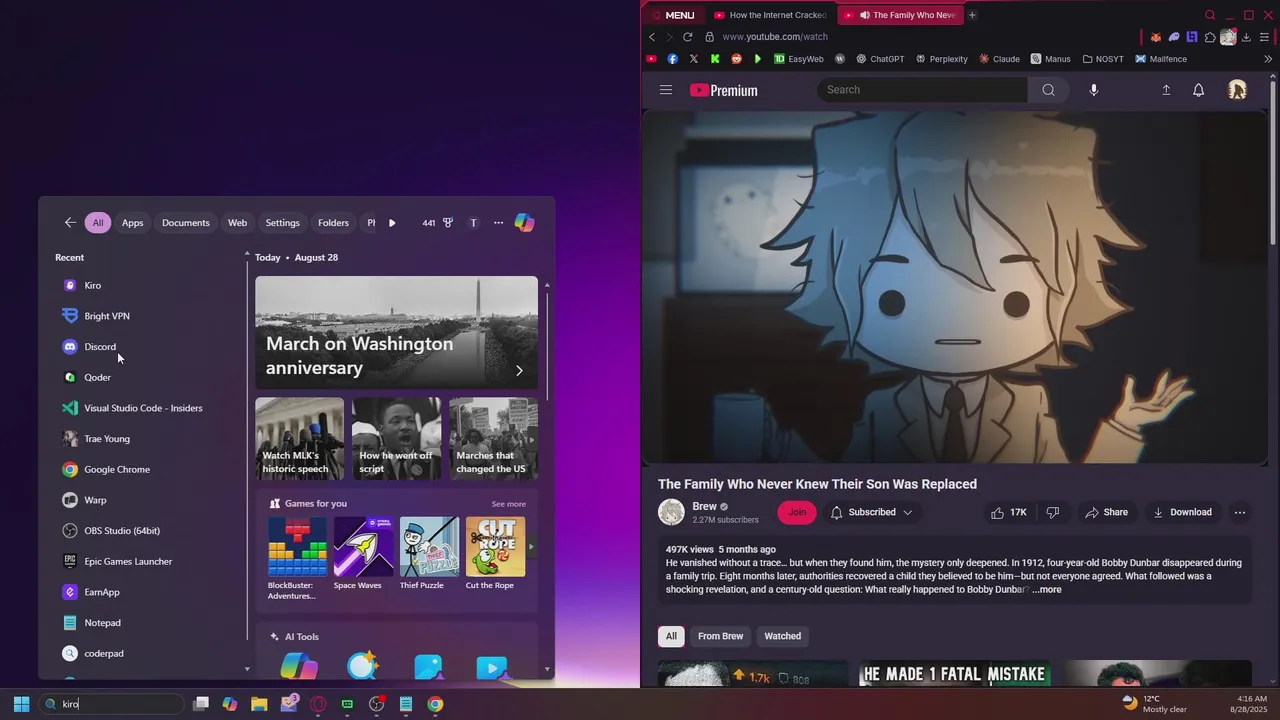Expand the Subscribed dropdown for Brew
This screenshot has width=1280, height=720.
pos(871,512)
